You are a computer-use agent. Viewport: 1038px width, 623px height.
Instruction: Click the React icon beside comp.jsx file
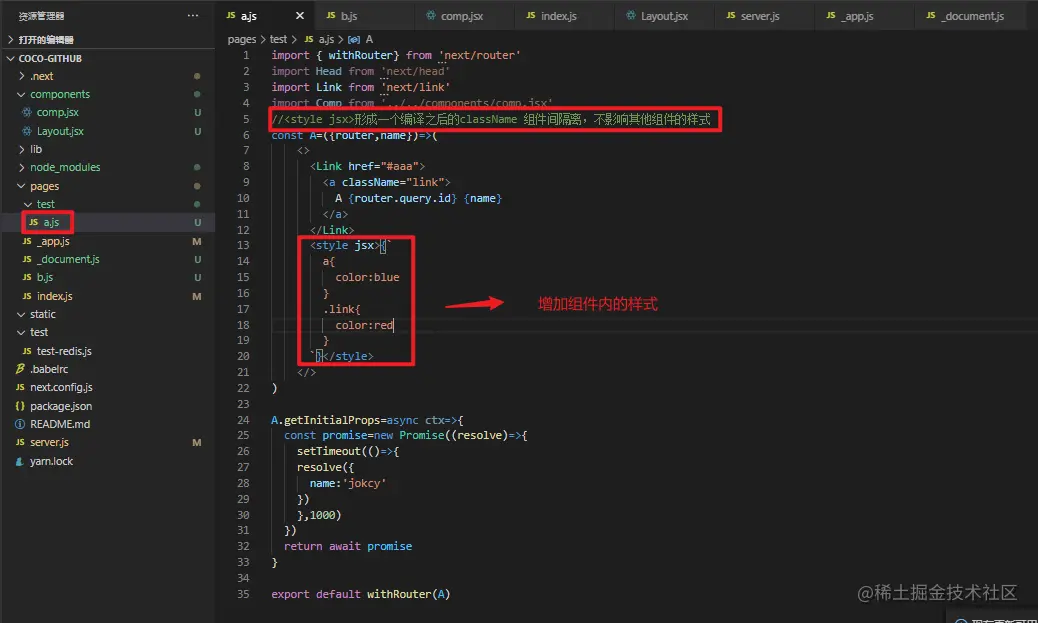click(26, 113)
